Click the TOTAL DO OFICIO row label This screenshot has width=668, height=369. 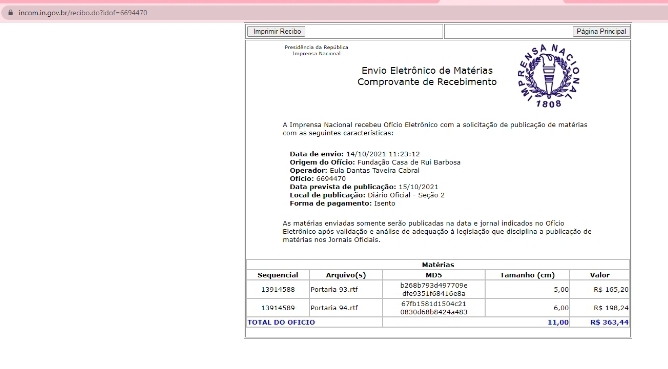[x=281, y=323]
